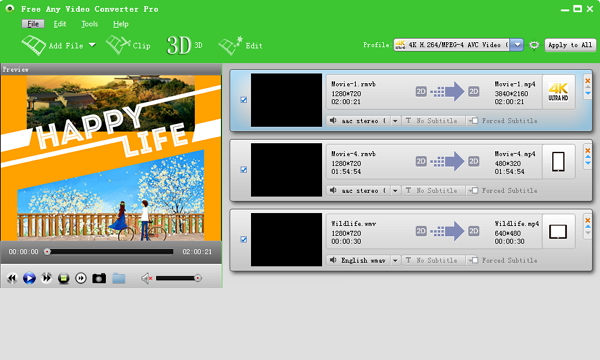Screen dimensions: 600x360
Task: Expand Movie-1 audio track dropdown
Action: 395,121
